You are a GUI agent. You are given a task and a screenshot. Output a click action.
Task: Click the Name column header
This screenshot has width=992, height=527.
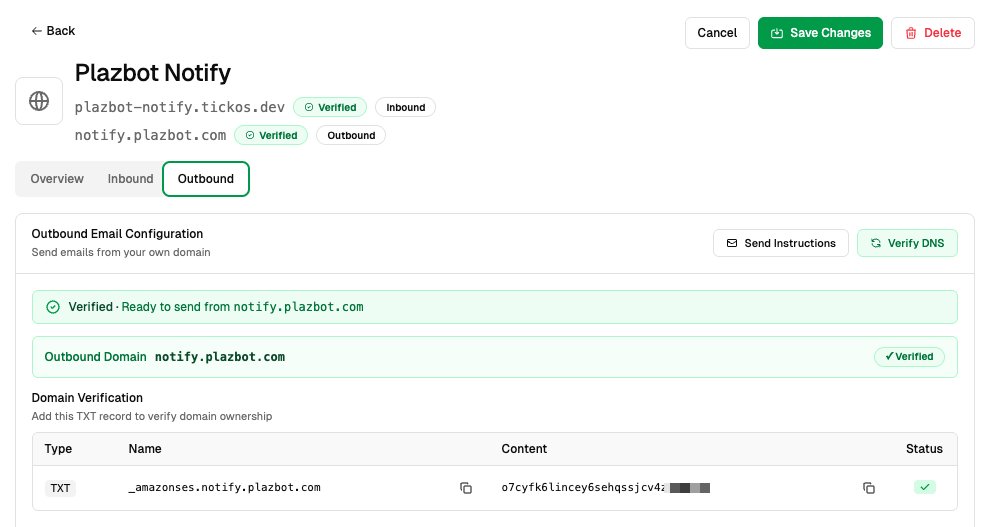(145, 449)
